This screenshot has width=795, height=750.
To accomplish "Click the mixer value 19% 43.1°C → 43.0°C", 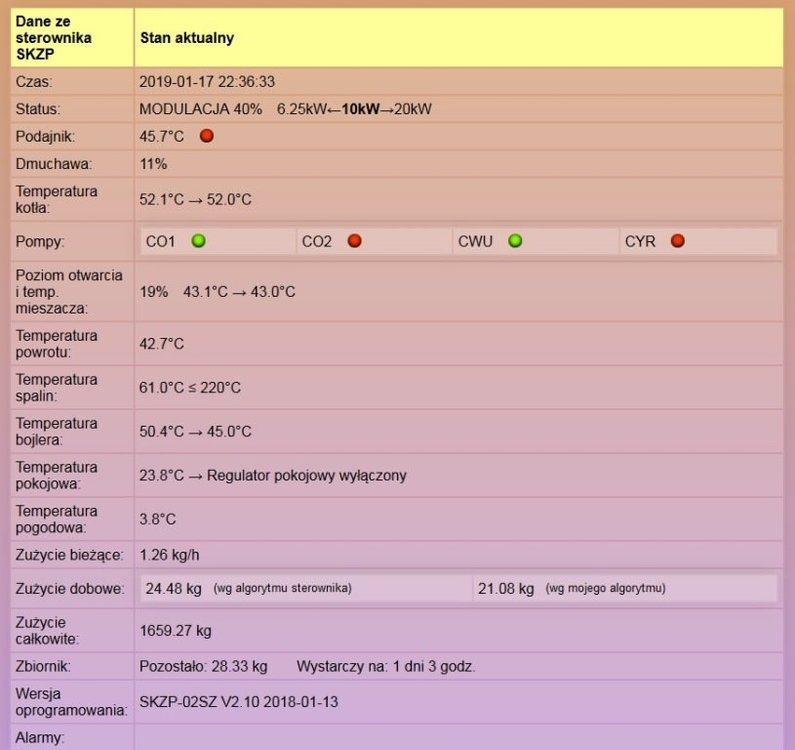I will tap(217, 292).
